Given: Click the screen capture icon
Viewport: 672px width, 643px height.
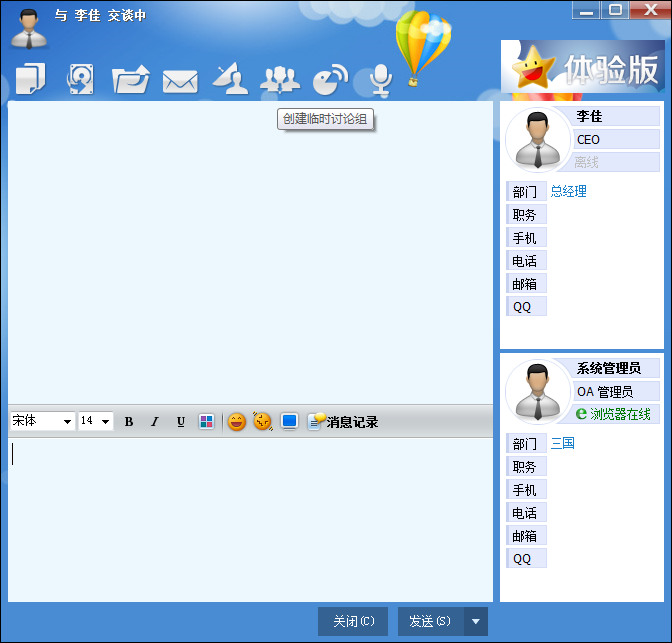Looking at the screenshot, I should (289, 422).
